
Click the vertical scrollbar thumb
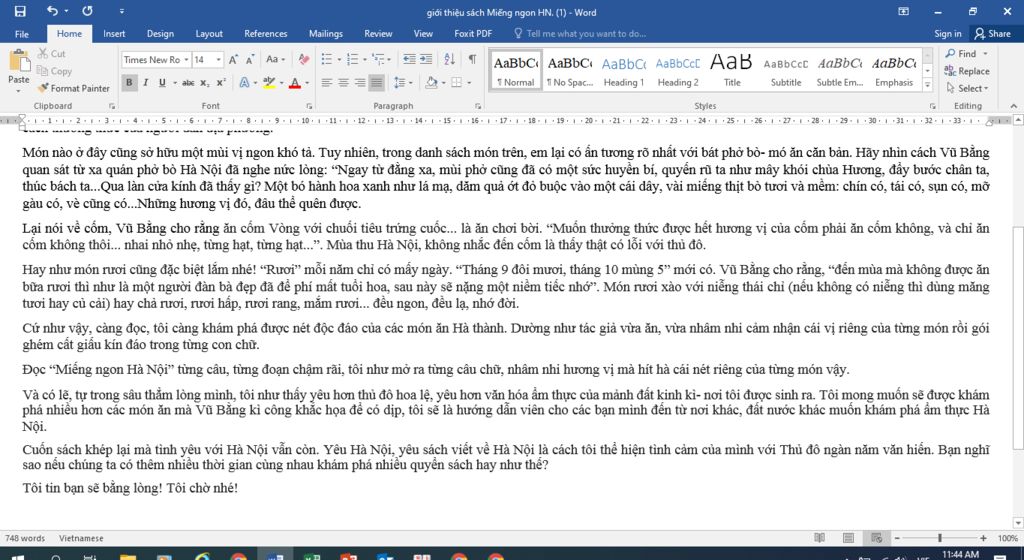click(1017, 338)
